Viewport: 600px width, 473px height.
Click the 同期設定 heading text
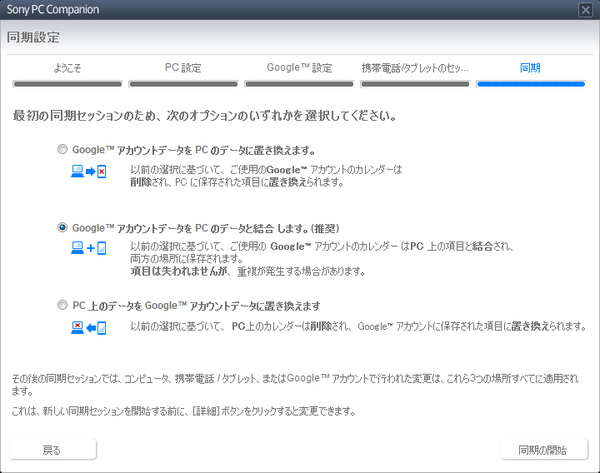33,37
